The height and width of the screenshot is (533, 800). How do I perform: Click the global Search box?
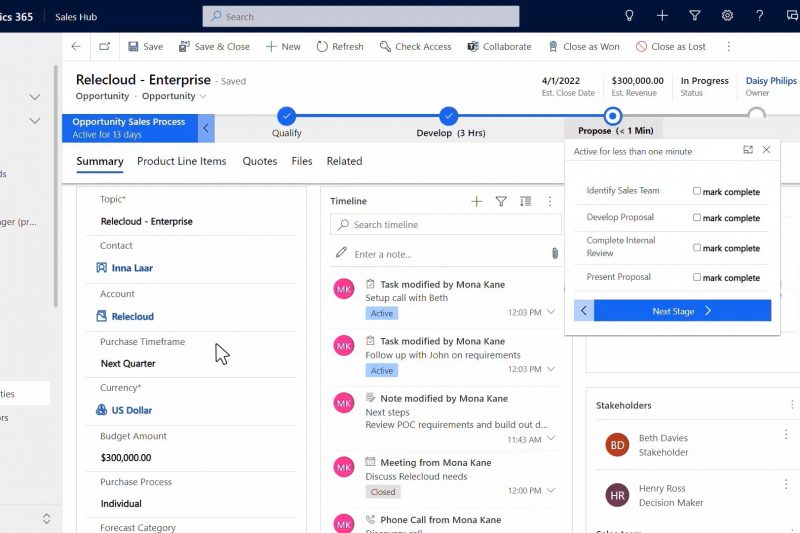tap(361, 16)
